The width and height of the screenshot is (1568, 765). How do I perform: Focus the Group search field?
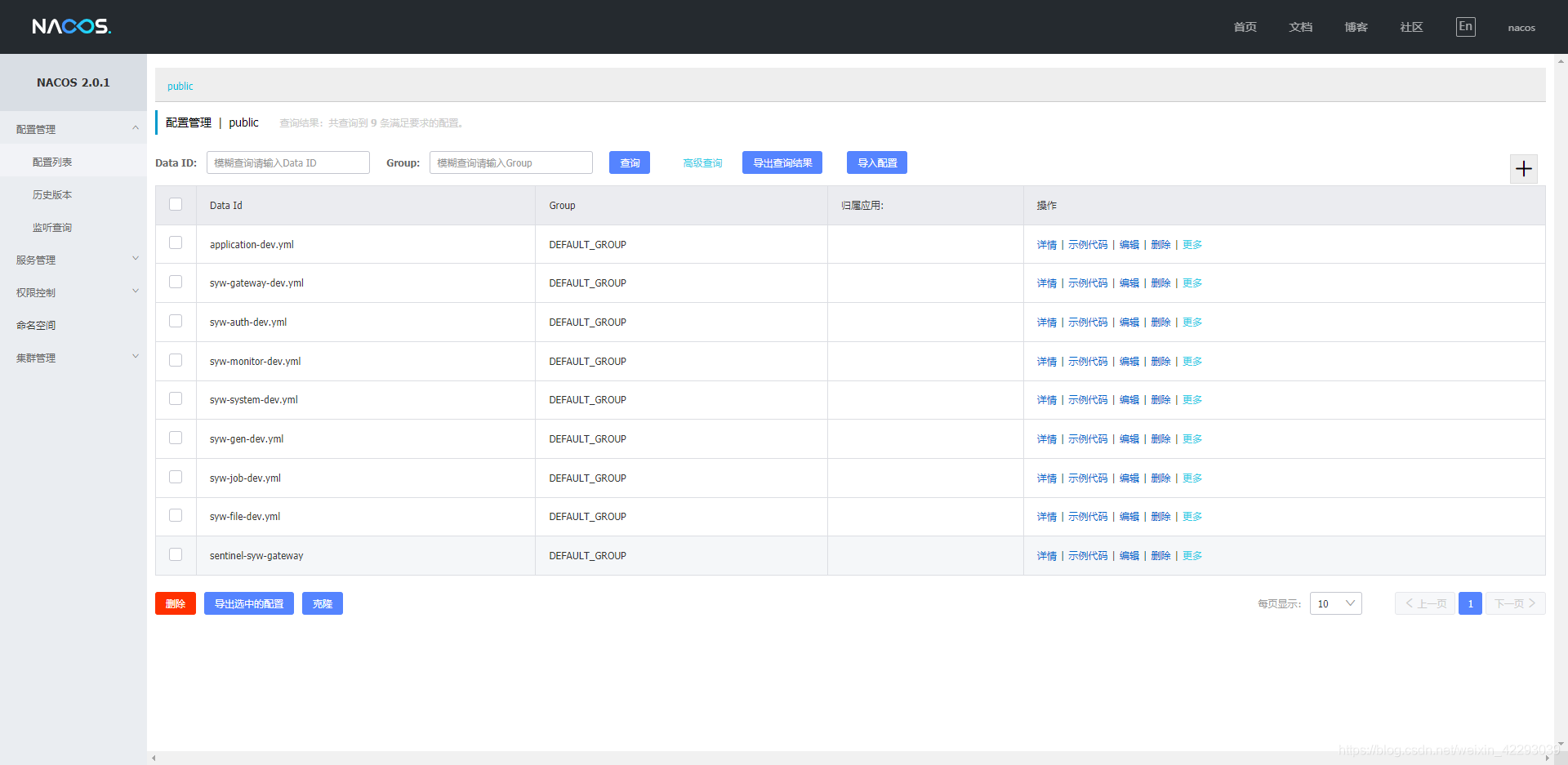511,162
